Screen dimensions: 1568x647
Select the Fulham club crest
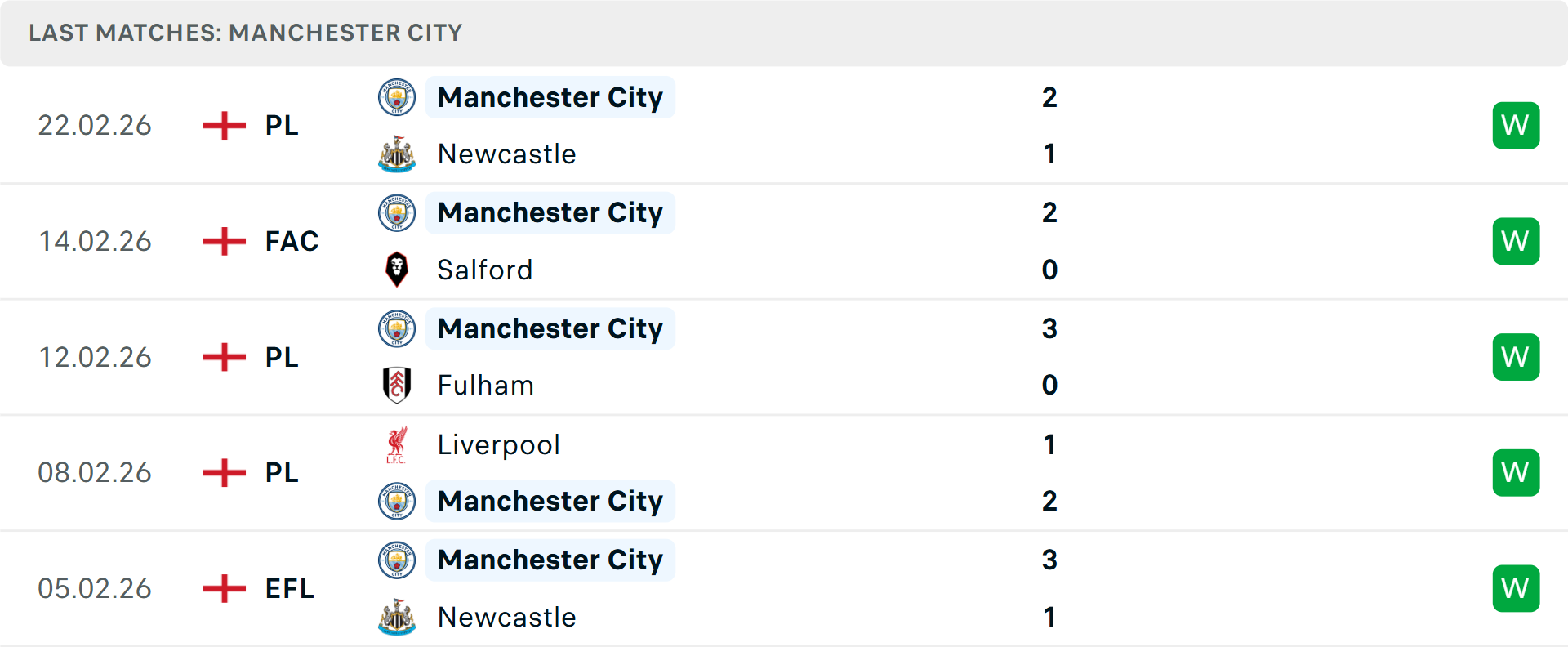coord(397,385)
